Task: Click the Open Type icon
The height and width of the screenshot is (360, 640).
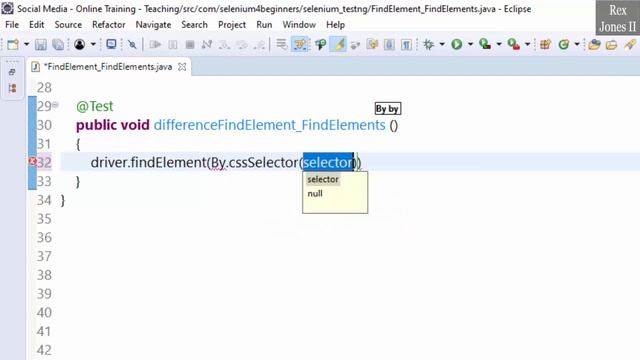Action: [x=594, y=44]
